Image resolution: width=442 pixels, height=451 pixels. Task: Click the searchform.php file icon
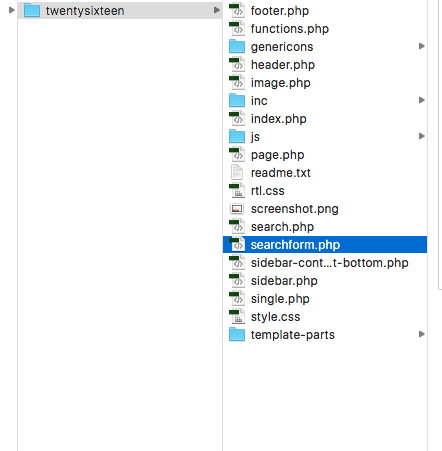click(237, 244)
